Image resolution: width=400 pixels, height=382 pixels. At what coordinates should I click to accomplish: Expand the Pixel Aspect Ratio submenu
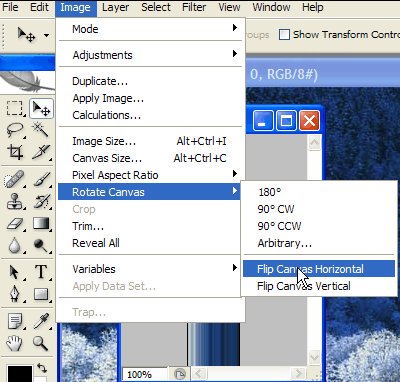click(150, 175)
